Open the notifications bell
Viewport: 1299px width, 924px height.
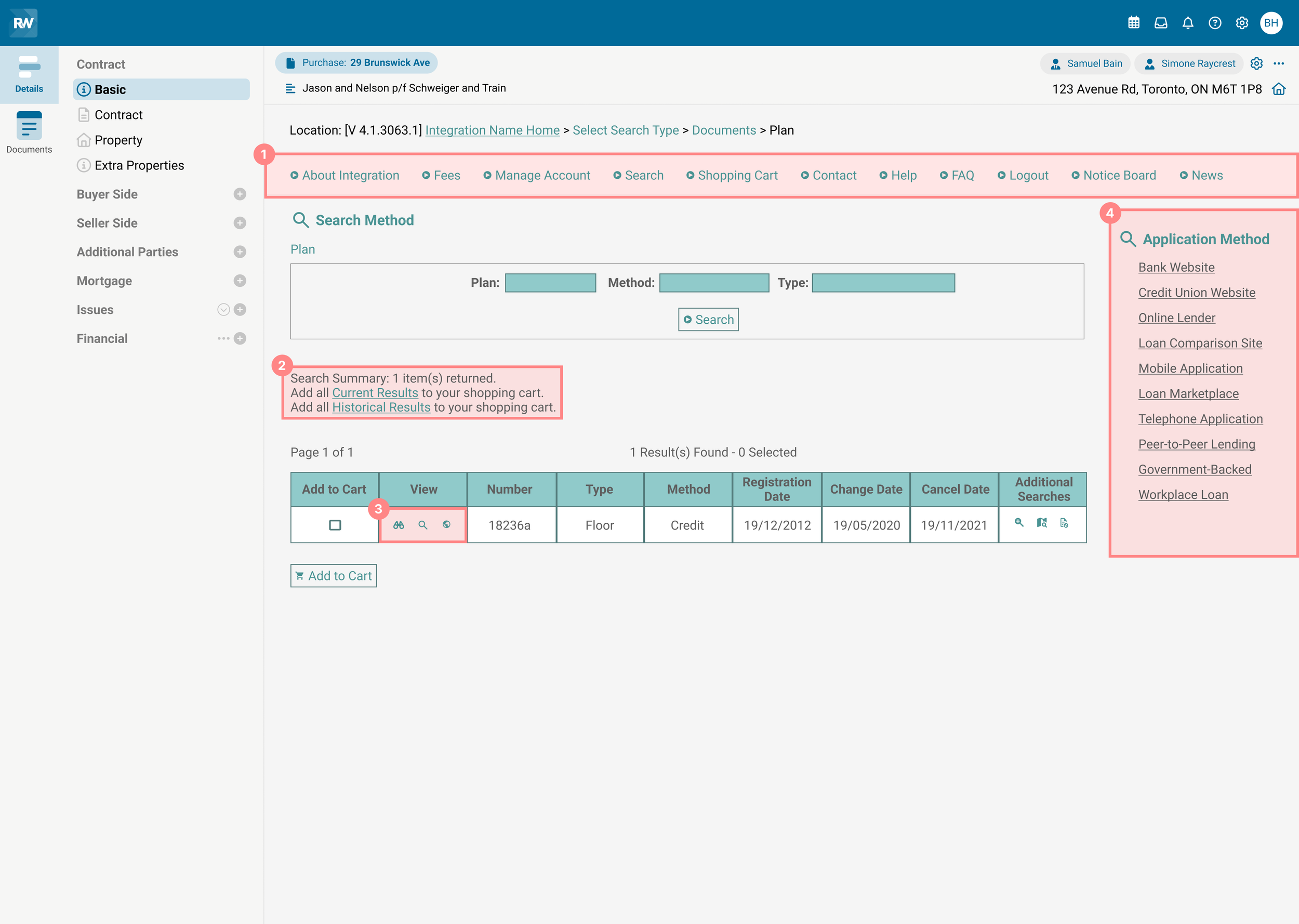pyautogui.click(x=1187, y=23)
